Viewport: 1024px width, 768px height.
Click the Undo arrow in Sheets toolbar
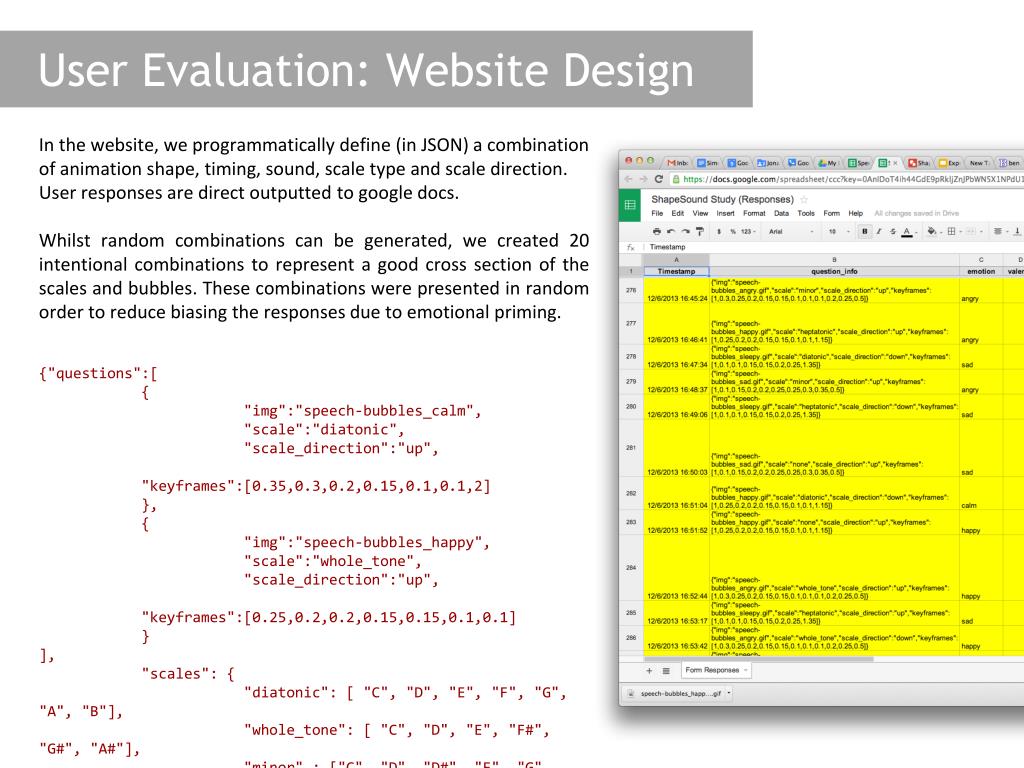[671, 231]
